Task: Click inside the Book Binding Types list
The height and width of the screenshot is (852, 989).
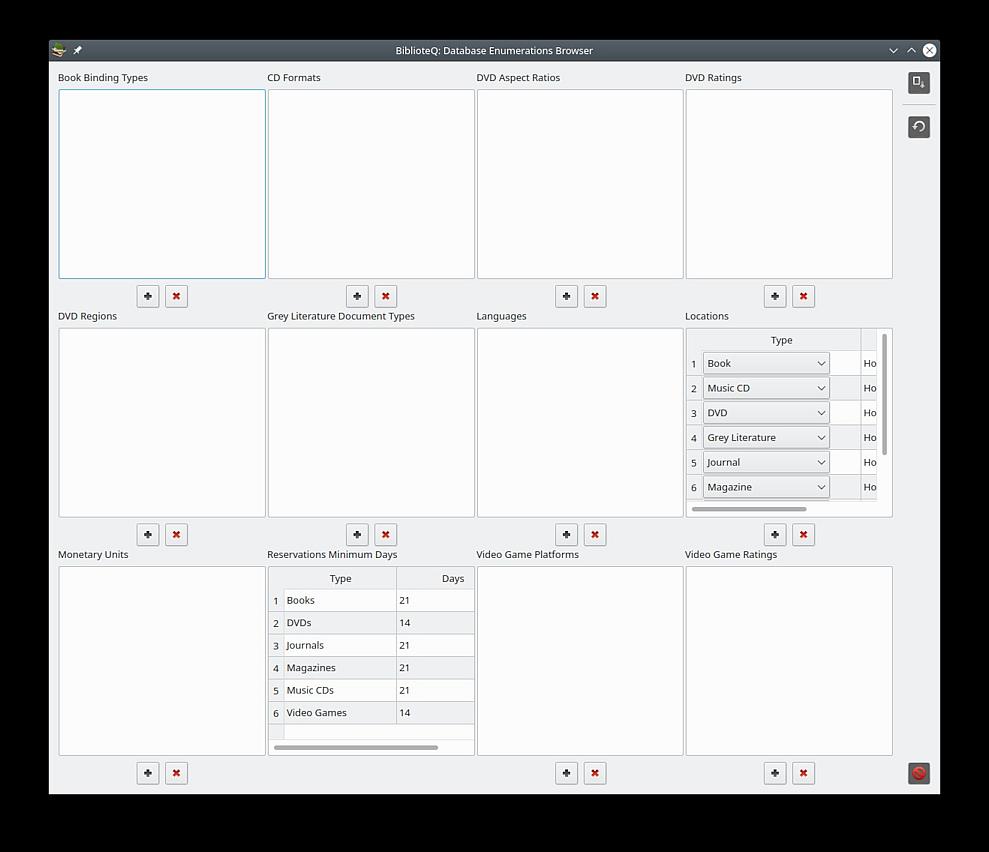Action: (162, 184)
